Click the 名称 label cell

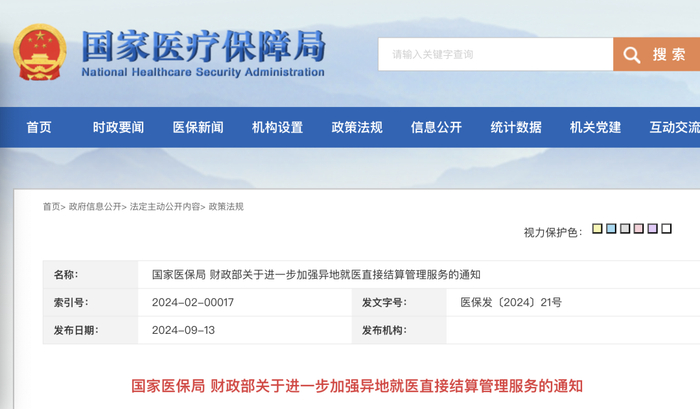(90, 275)
